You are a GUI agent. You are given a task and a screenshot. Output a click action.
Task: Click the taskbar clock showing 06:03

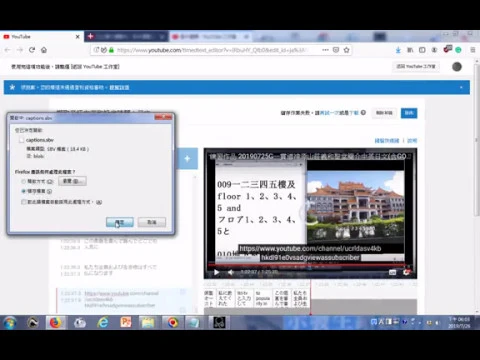[x=459, y=322]
